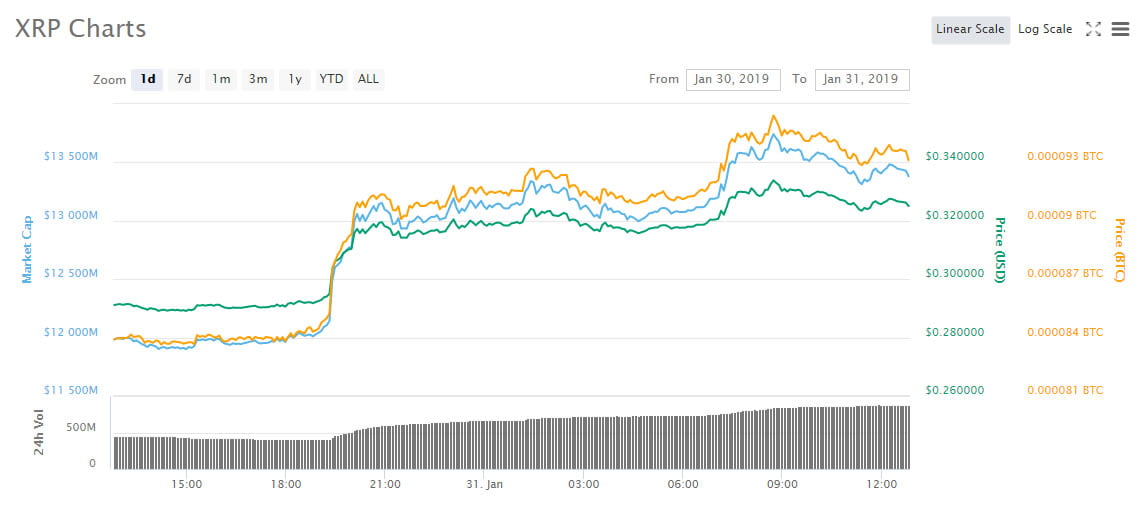Select the 1d zoom range
Screen dimensions: 1143x506
click(147, 79)
